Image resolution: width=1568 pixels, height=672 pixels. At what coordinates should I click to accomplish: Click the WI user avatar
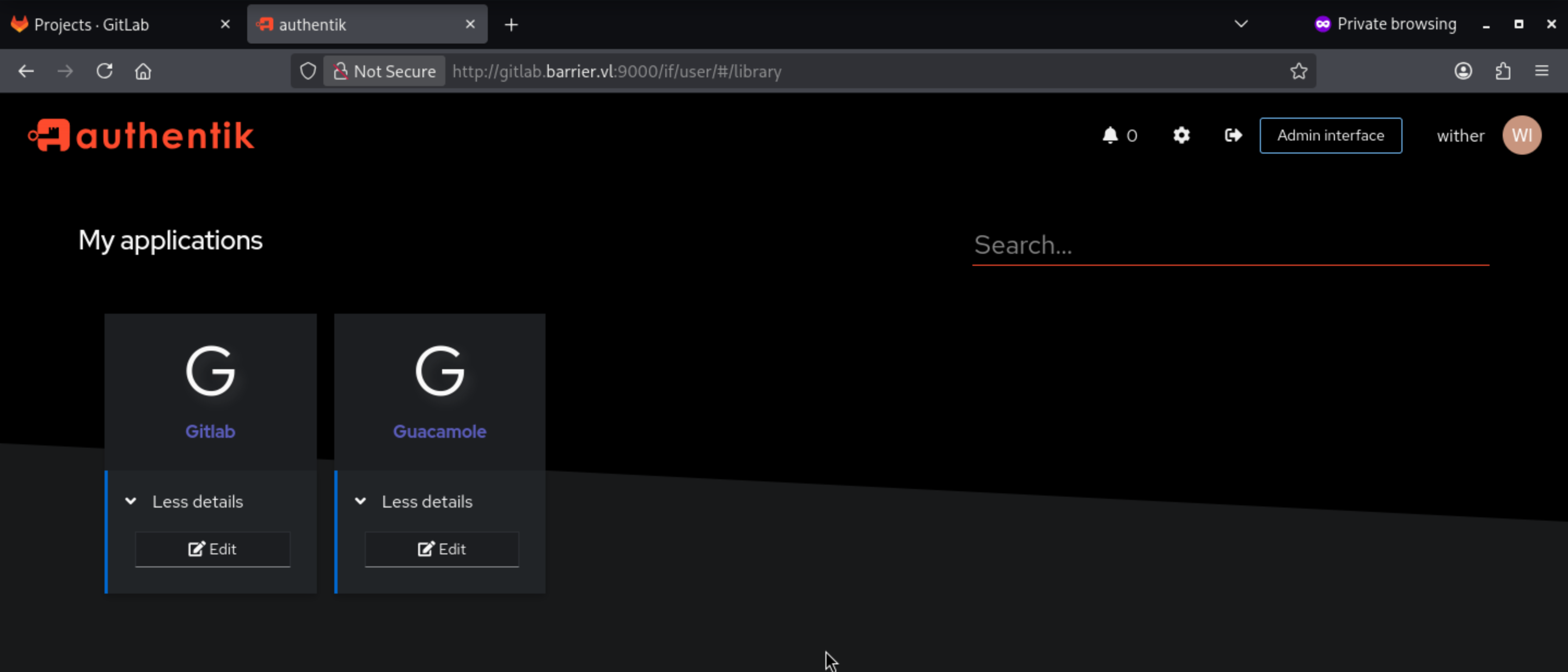coord(1522,135)
